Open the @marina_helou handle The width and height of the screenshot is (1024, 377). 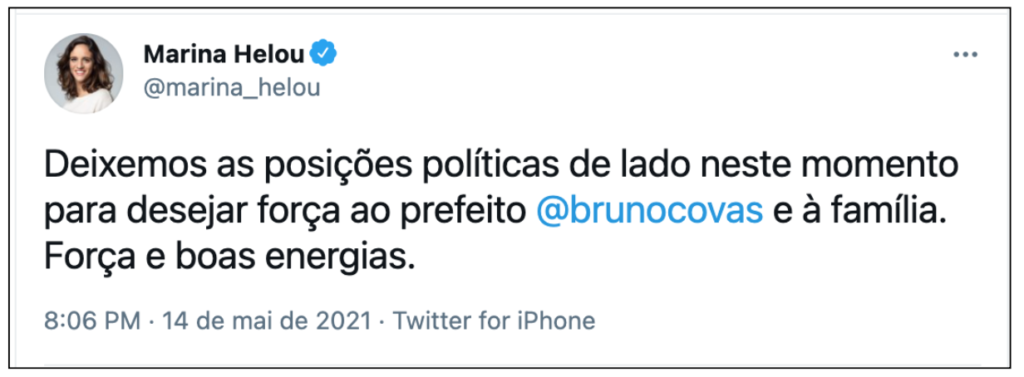[231, 88]
